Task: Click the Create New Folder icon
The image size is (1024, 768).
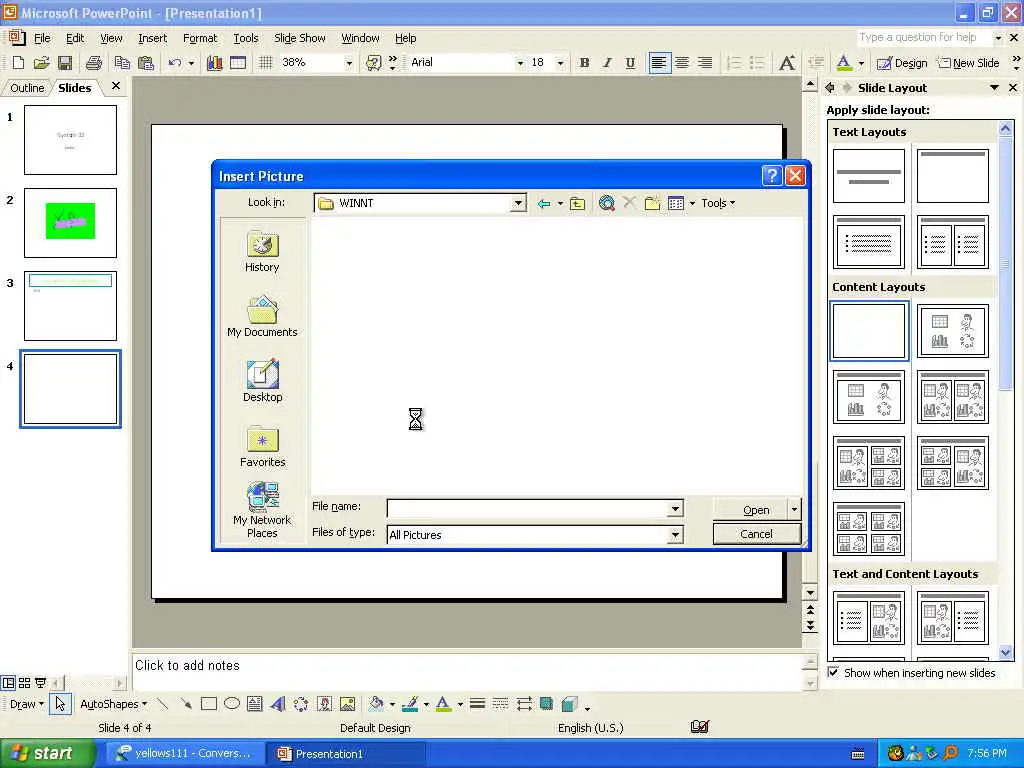Action: [652, 203]
